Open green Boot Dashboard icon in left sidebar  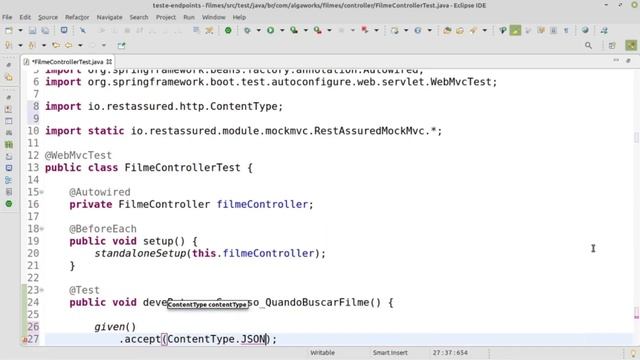9,204
